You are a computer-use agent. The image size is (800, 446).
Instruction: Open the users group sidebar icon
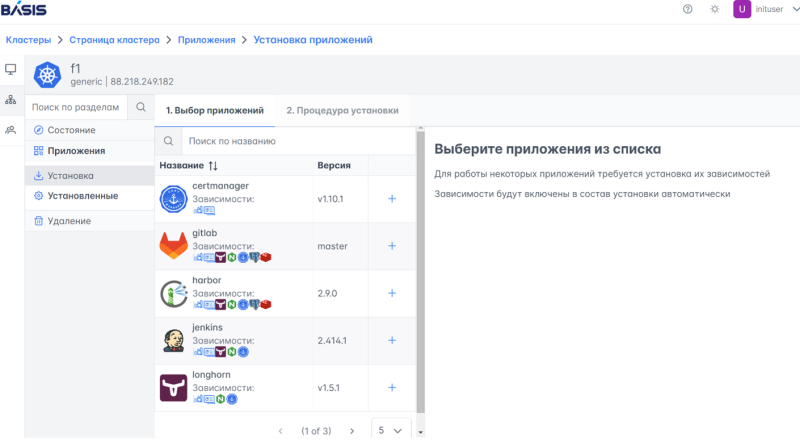(11, 130)
